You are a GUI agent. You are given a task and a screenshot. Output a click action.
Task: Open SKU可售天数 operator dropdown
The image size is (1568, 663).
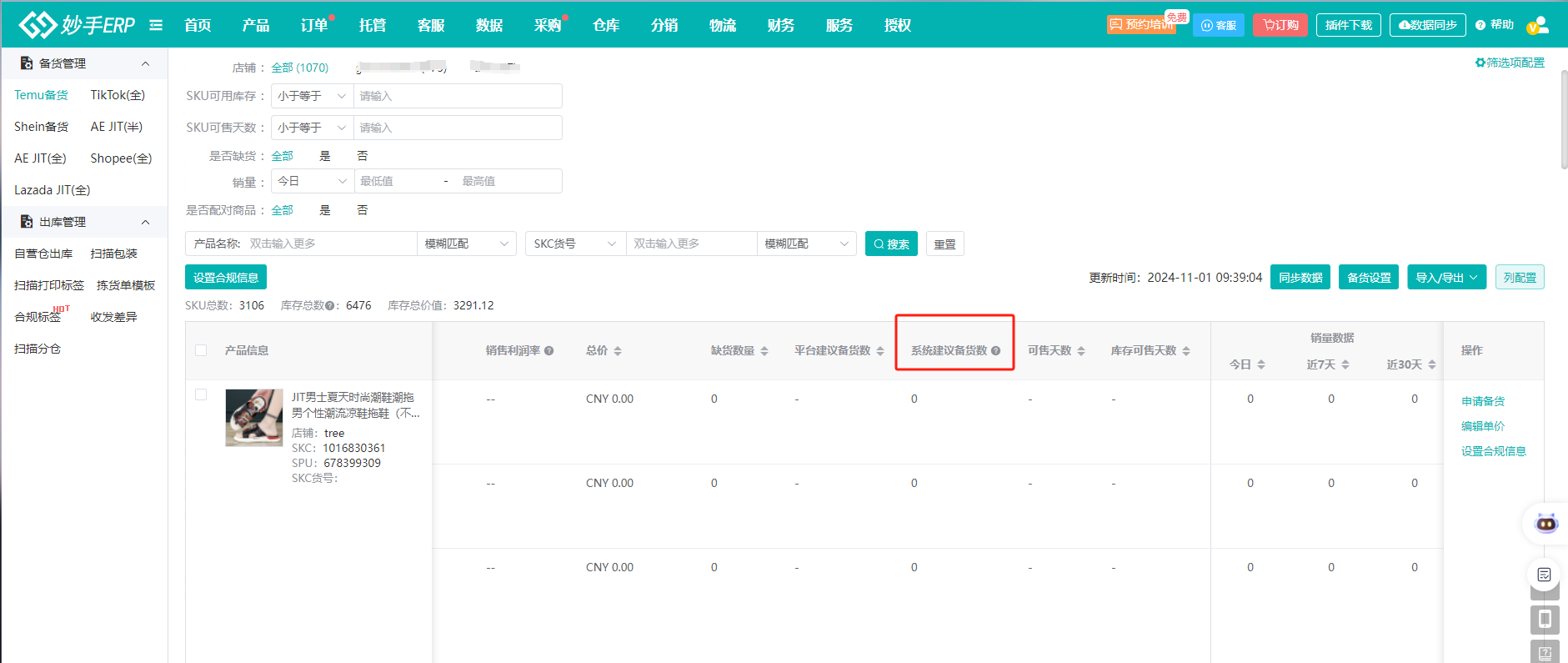(x=313, y=128)
